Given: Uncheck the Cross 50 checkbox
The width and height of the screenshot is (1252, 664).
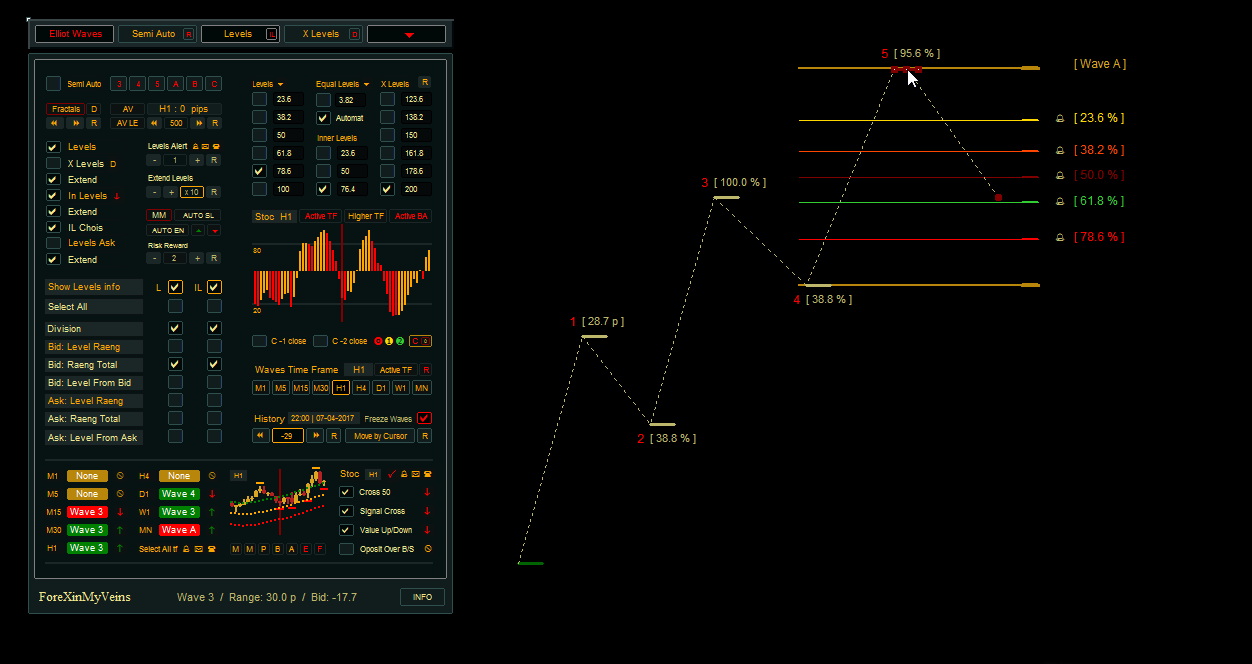Looking at the screenshot, I should 346,492.
